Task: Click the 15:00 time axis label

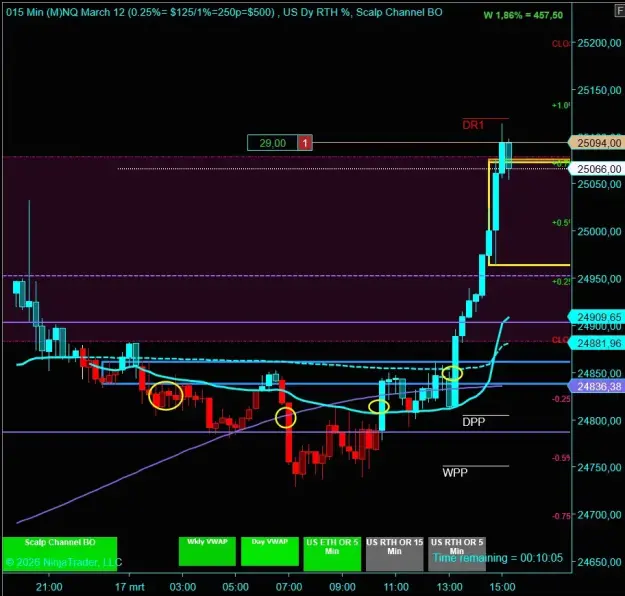Action: click(502, 587)
